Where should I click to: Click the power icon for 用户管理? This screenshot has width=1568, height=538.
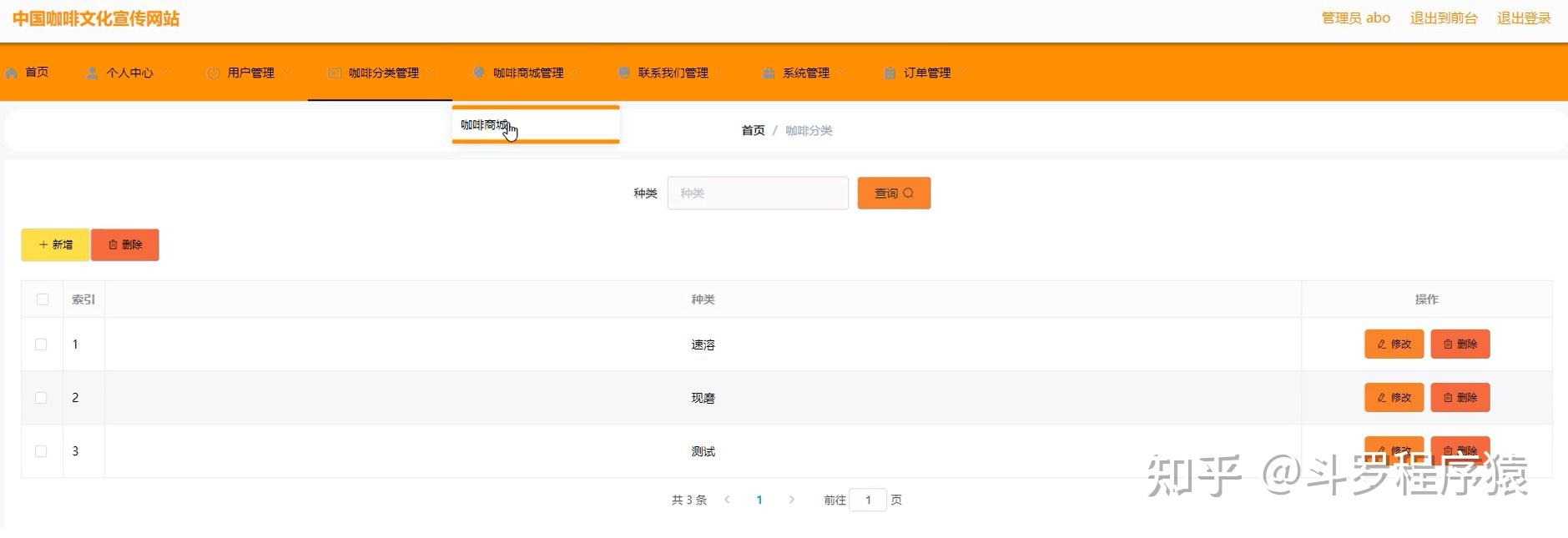[213, 73]
